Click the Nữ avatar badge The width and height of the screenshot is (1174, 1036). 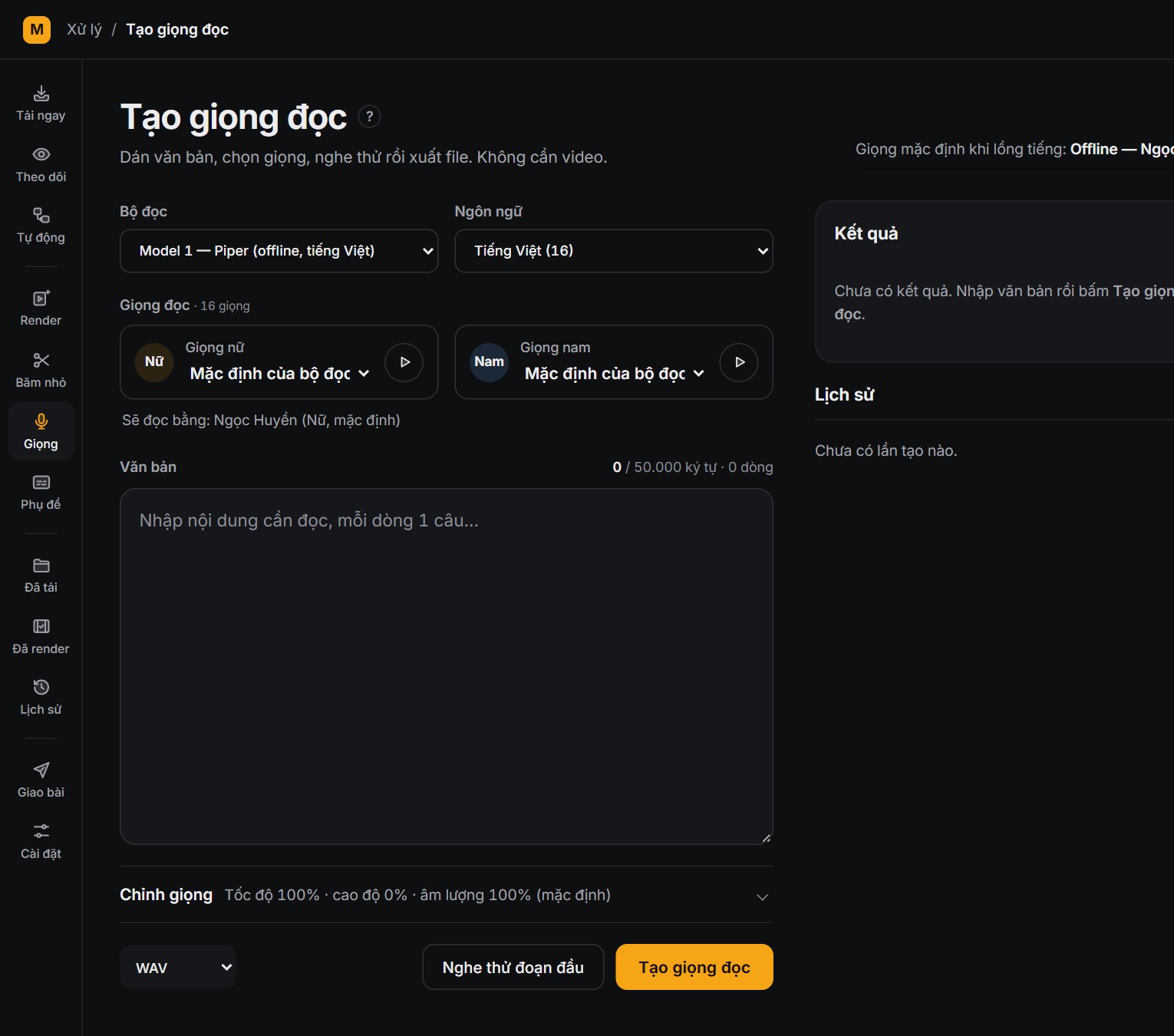pyautogui.click(x=154, y=362)
